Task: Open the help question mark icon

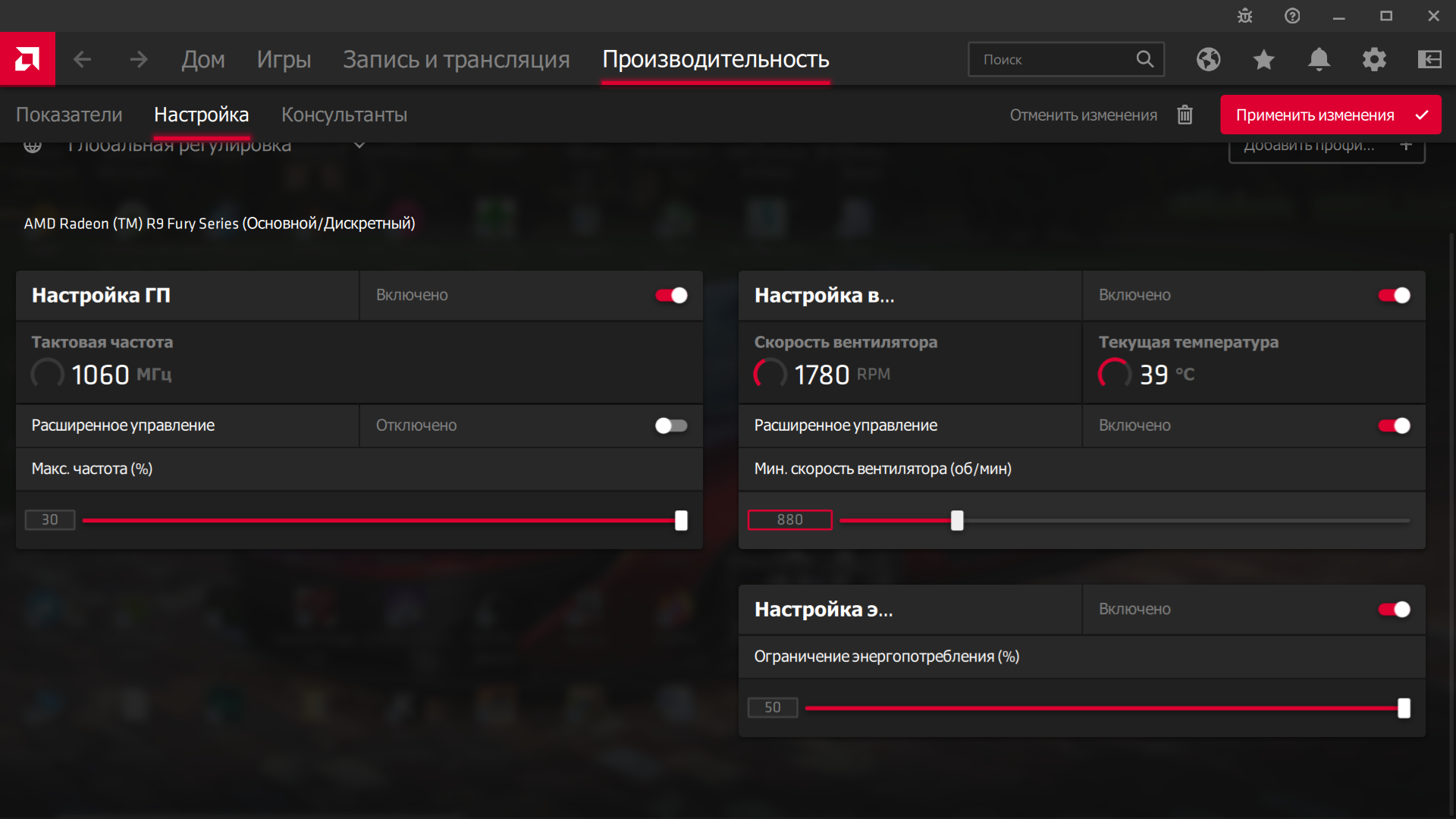Action: tap(1292, 16)
